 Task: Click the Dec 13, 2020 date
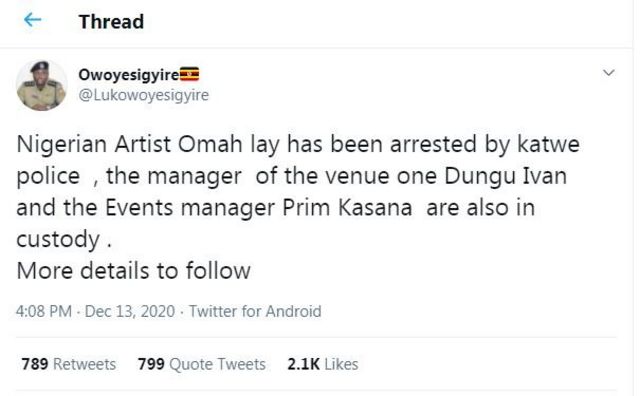coord(130,311)
